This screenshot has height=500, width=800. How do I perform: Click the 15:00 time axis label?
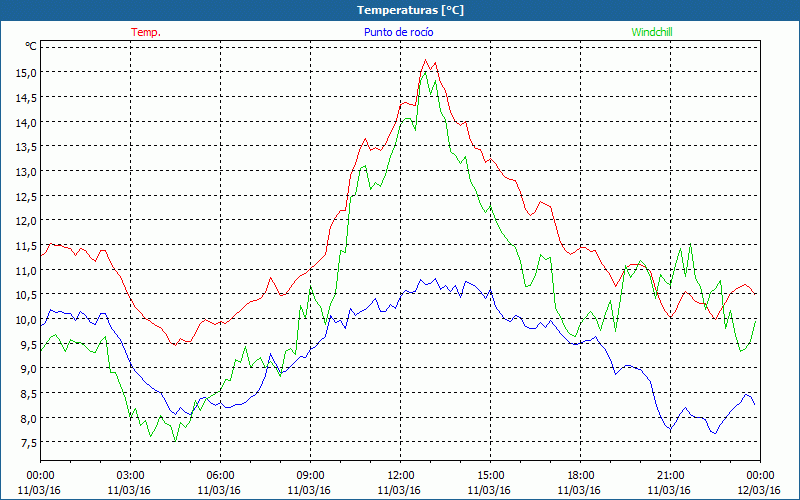coord(490,476)
